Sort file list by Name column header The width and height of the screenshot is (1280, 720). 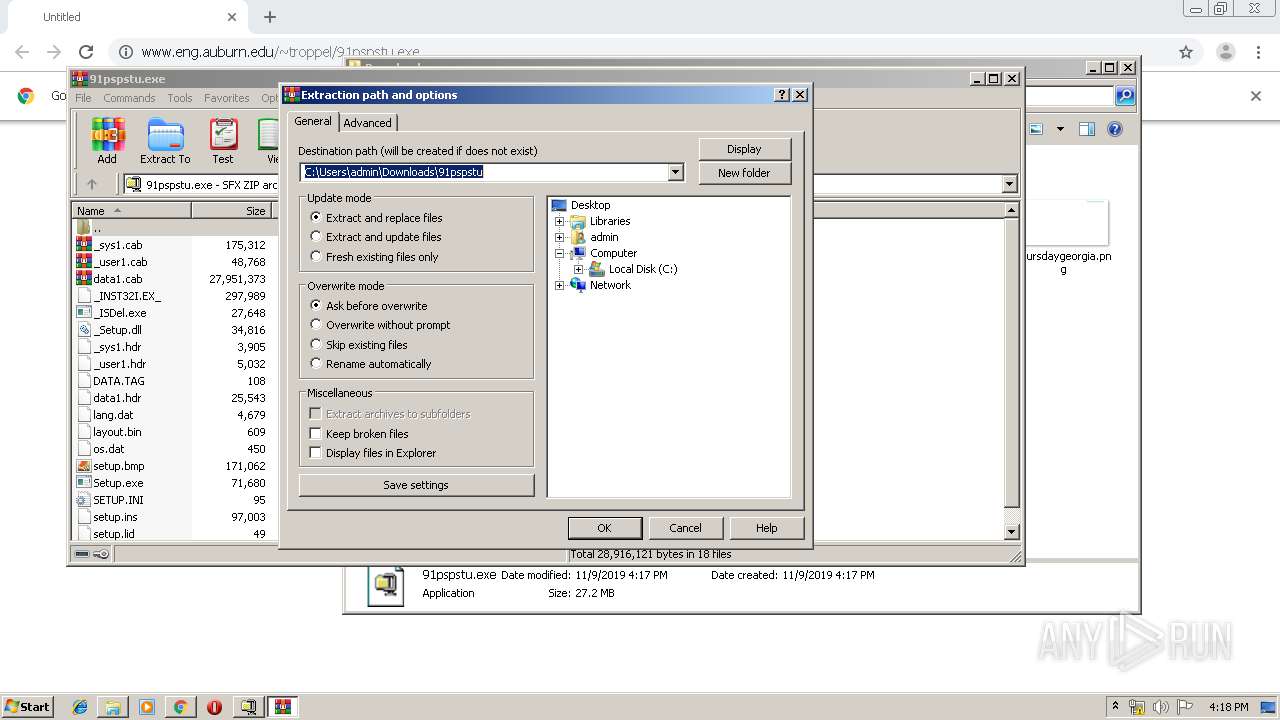[132, 211]
